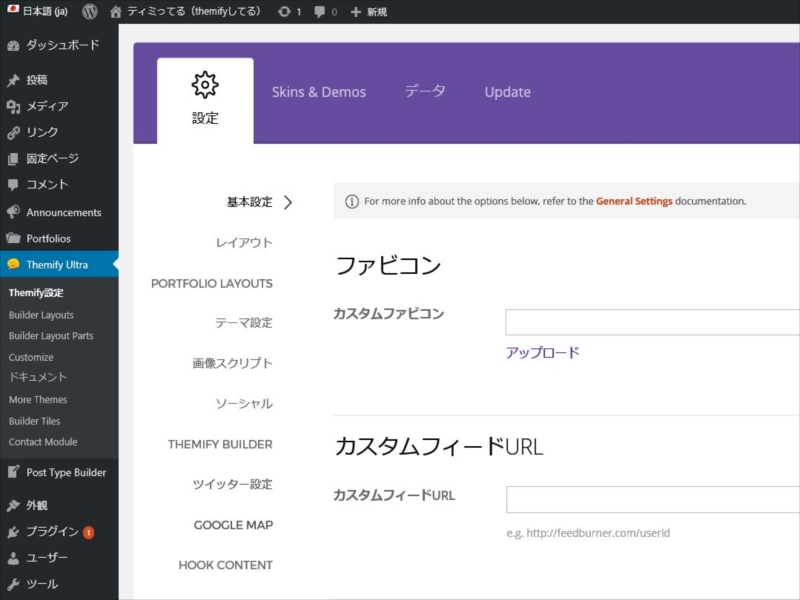The height and width of the screenshot is (600, 800).
Task: Click the home icon beside the site name
Action: (x=116, y=11)
